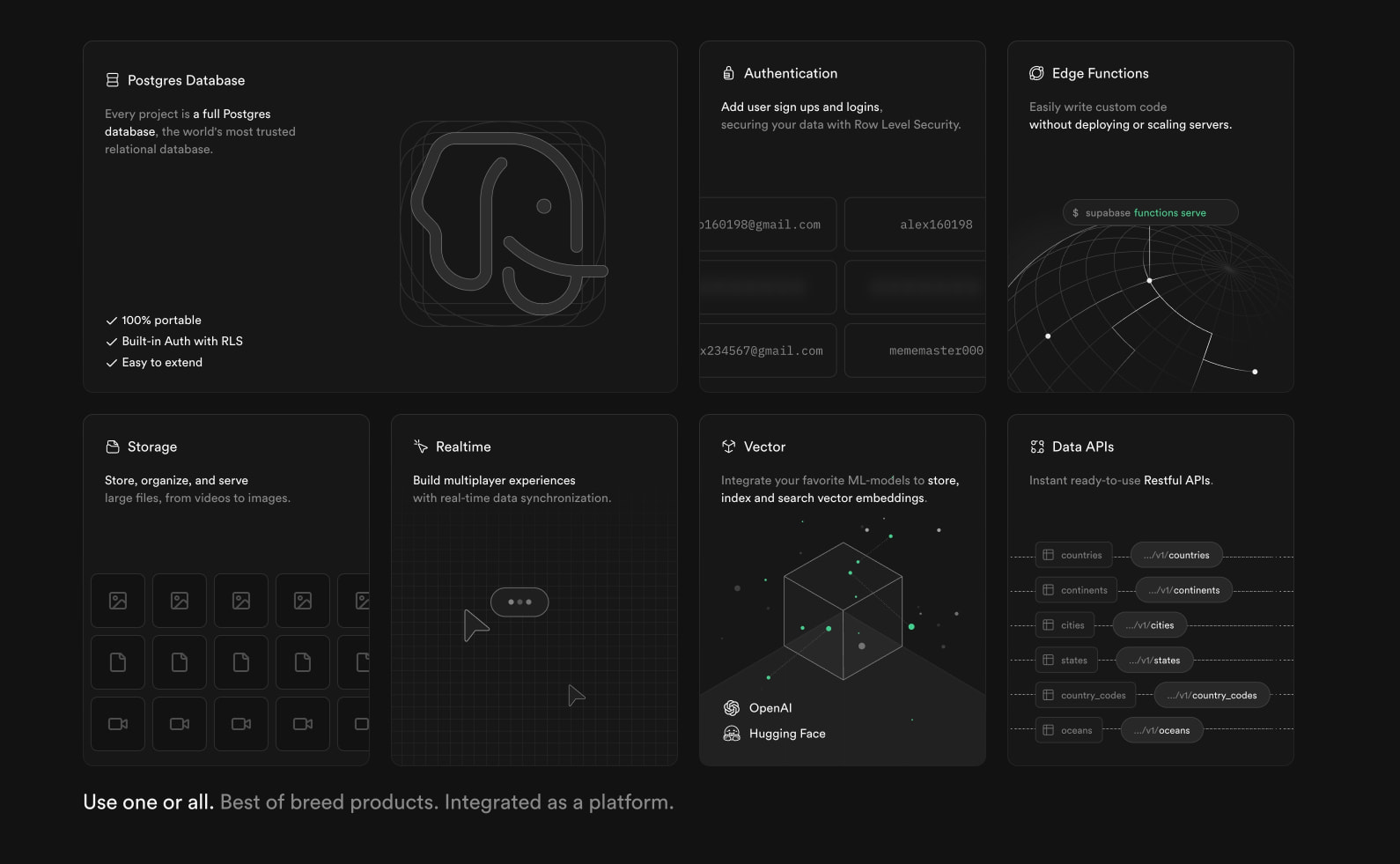The image size is (1400, 864).
Task: Click the cities table chip
Action: click(x=1065, y=625)
